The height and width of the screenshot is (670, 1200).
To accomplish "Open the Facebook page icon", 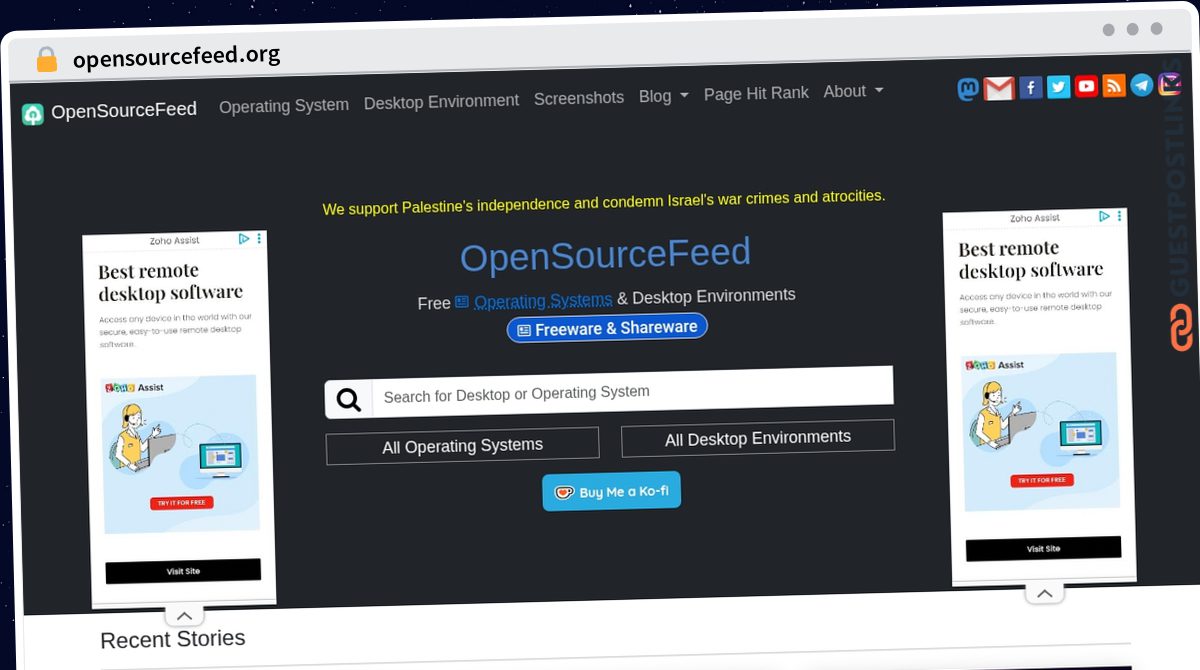I will click(1031, 88).
